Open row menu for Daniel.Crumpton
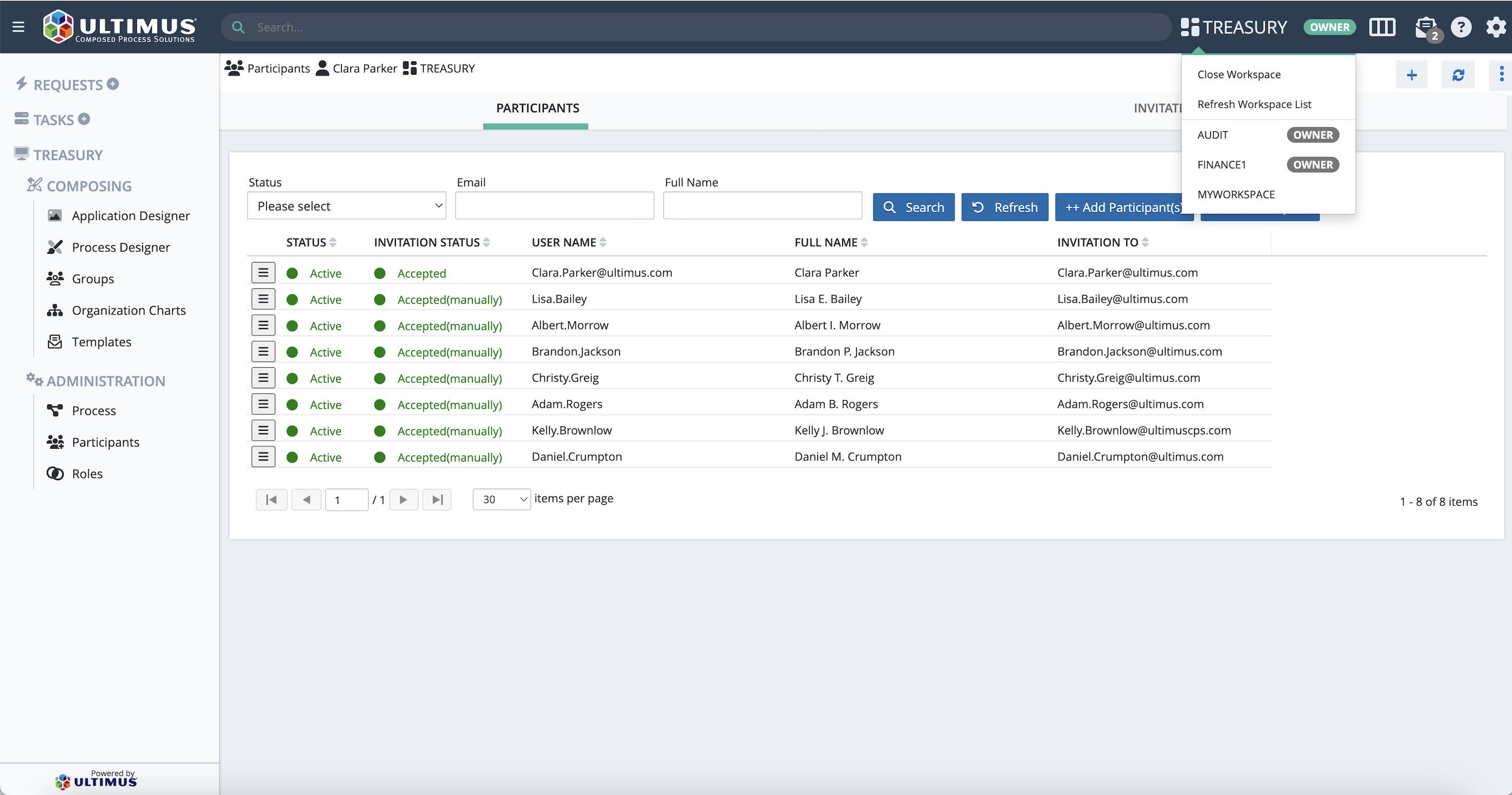 pyautogui.click(x=263, y=457)
